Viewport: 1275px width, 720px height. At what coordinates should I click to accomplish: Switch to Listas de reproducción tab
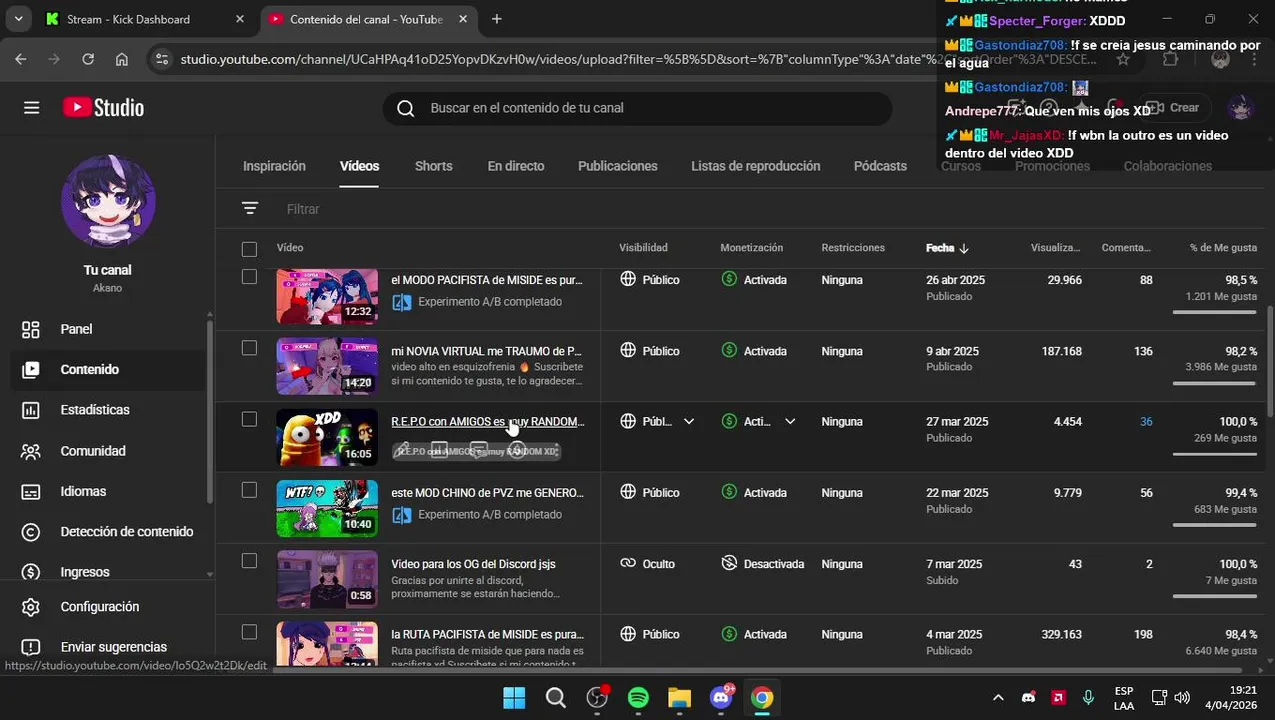(x=755, y=166)
